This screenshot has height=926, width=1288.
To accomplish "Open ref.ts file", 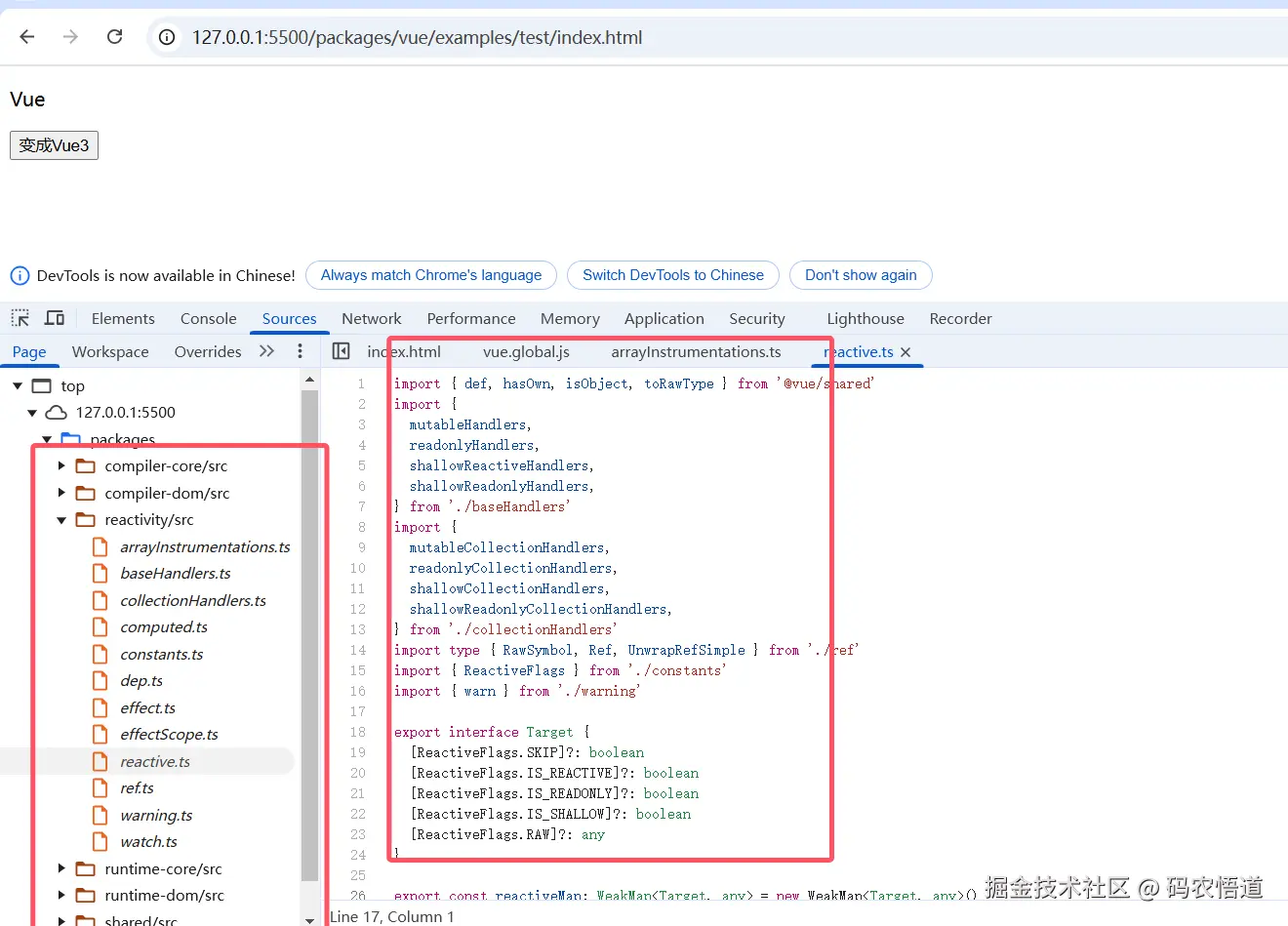I will click(137, 788).
